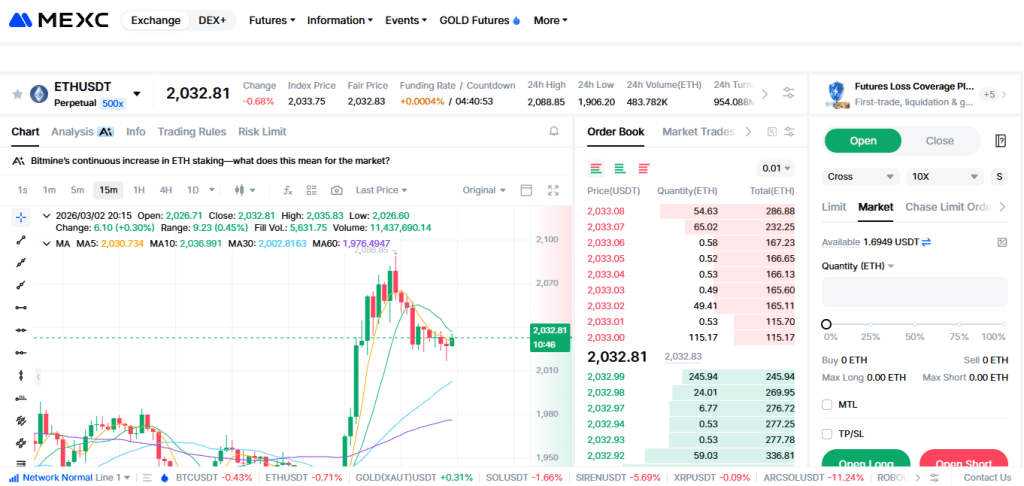
Task: Open the ETHUSDT pair selector dropdown
Action: (137, 93)
